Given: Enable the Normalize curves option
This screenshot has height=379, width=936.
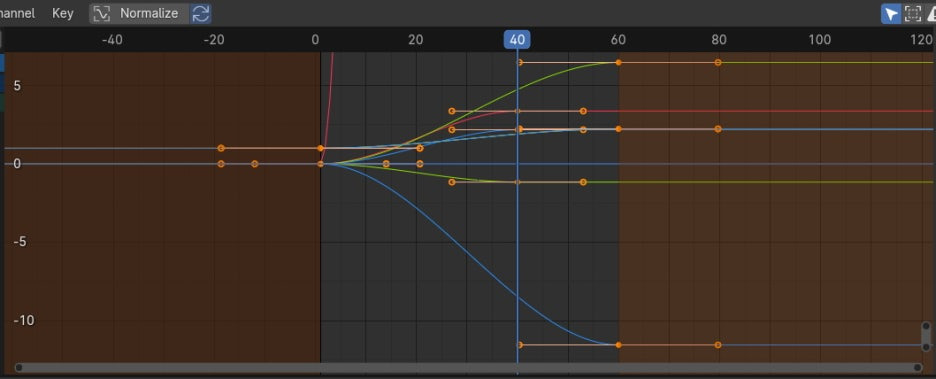Looking at the screenshot, I should coord(140,13).
